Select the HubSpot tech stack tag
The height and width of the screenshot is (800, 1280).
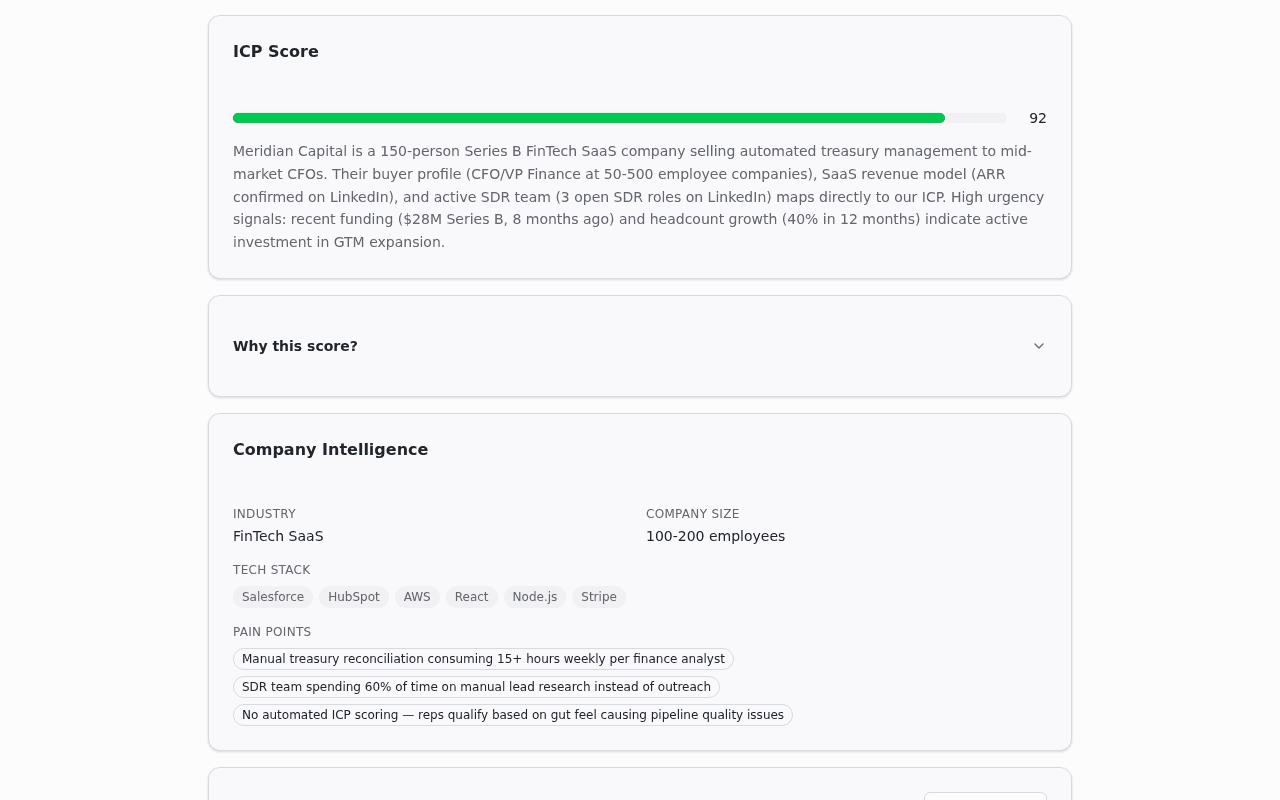[353, 596]
